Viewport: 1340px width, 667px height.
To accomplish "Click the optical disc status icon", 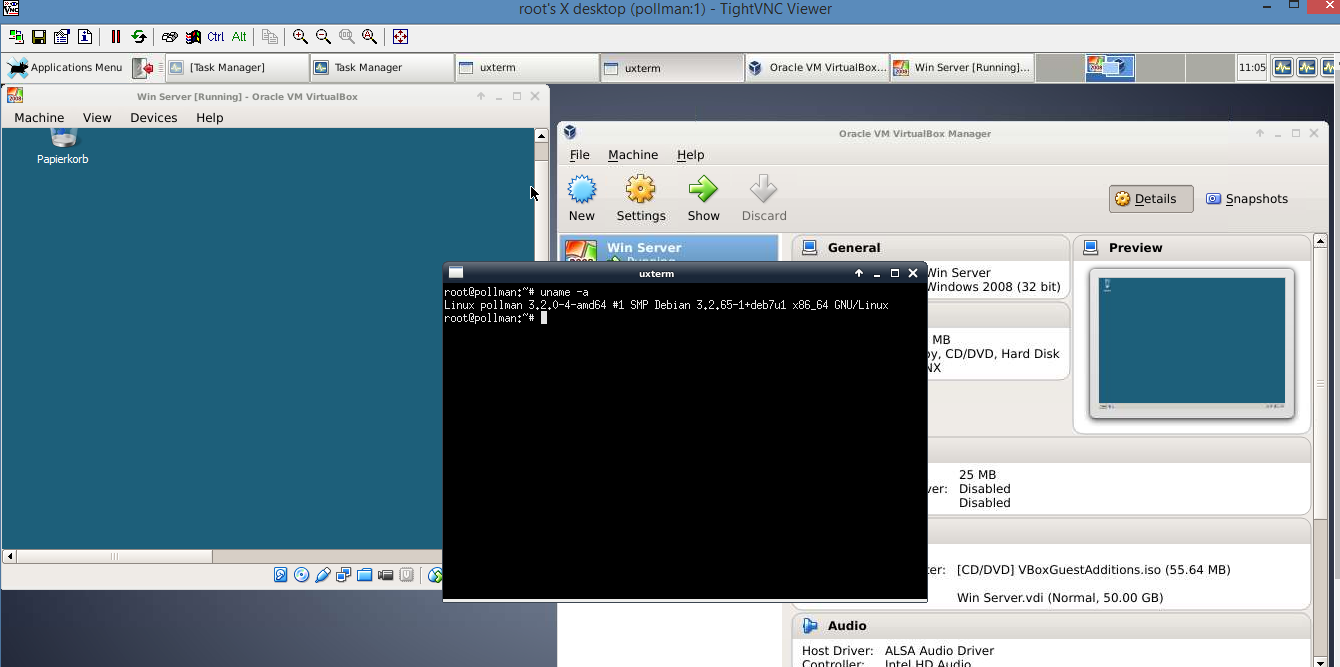I will click(301, 575).
